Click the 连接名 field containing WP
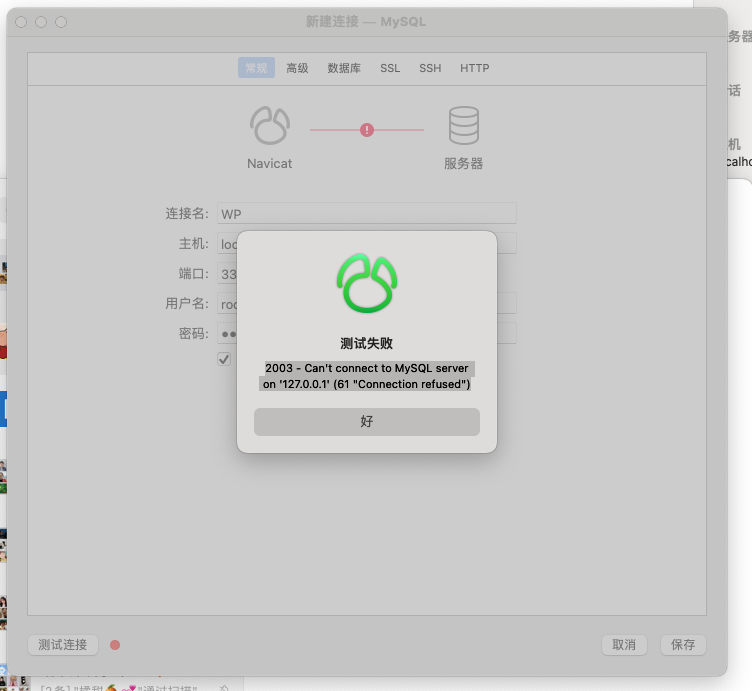The width and height of the screenshot is (752, 691). tap(366, 213)
